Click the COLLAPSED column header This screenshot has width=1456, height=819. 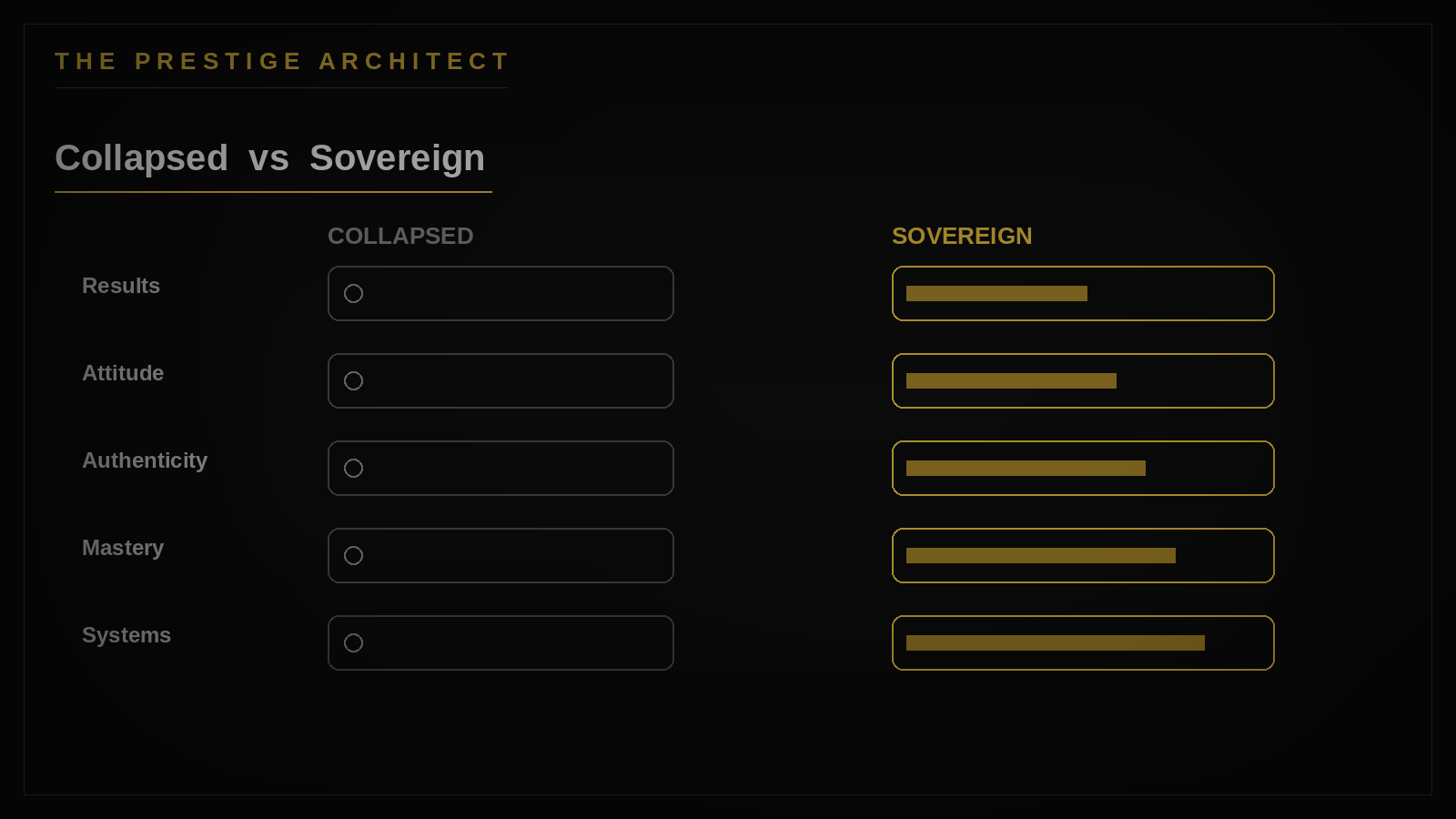400,237
